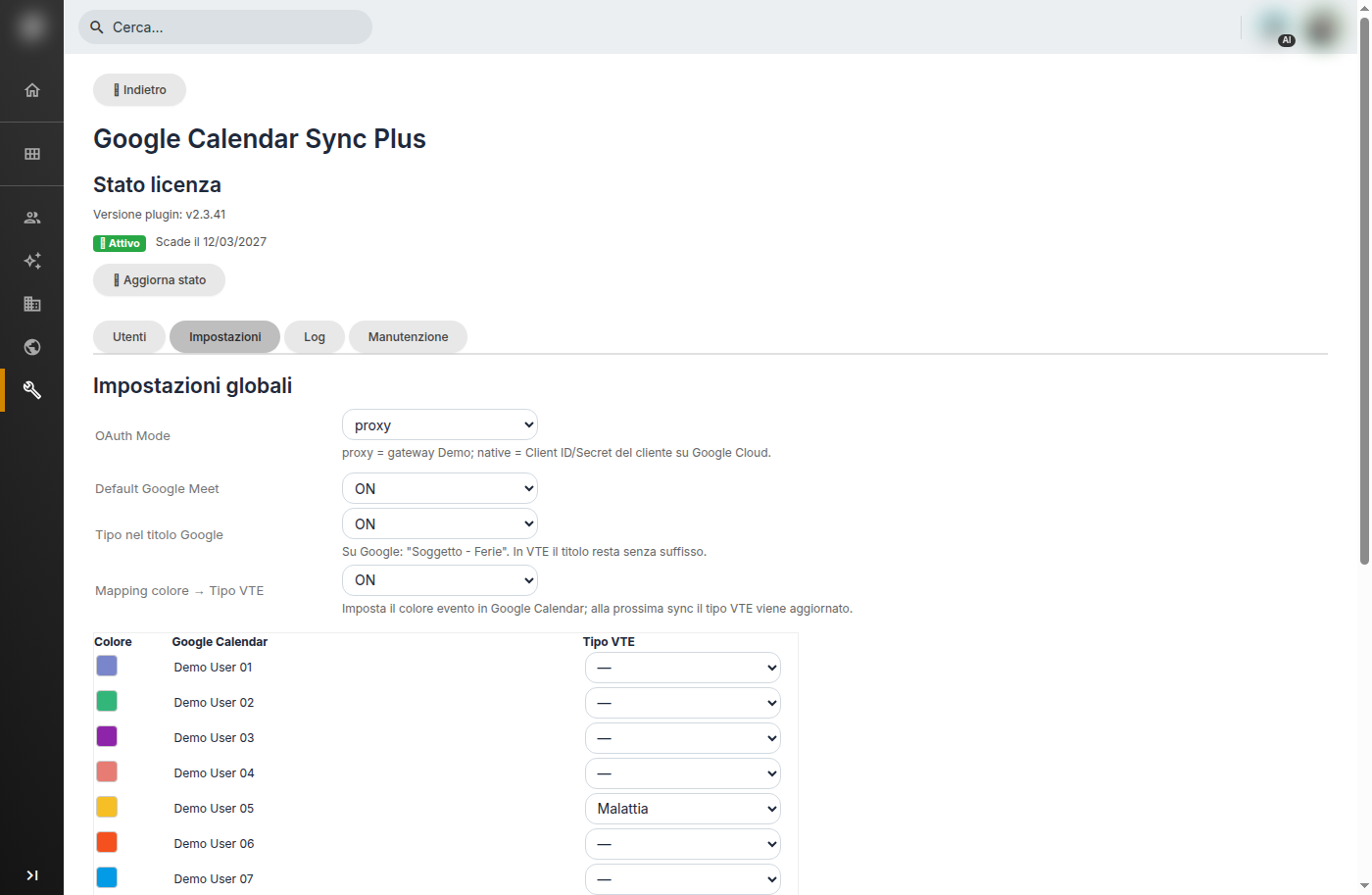
Task: Click the magnifier icon in search bar
Action: point(97,27)
